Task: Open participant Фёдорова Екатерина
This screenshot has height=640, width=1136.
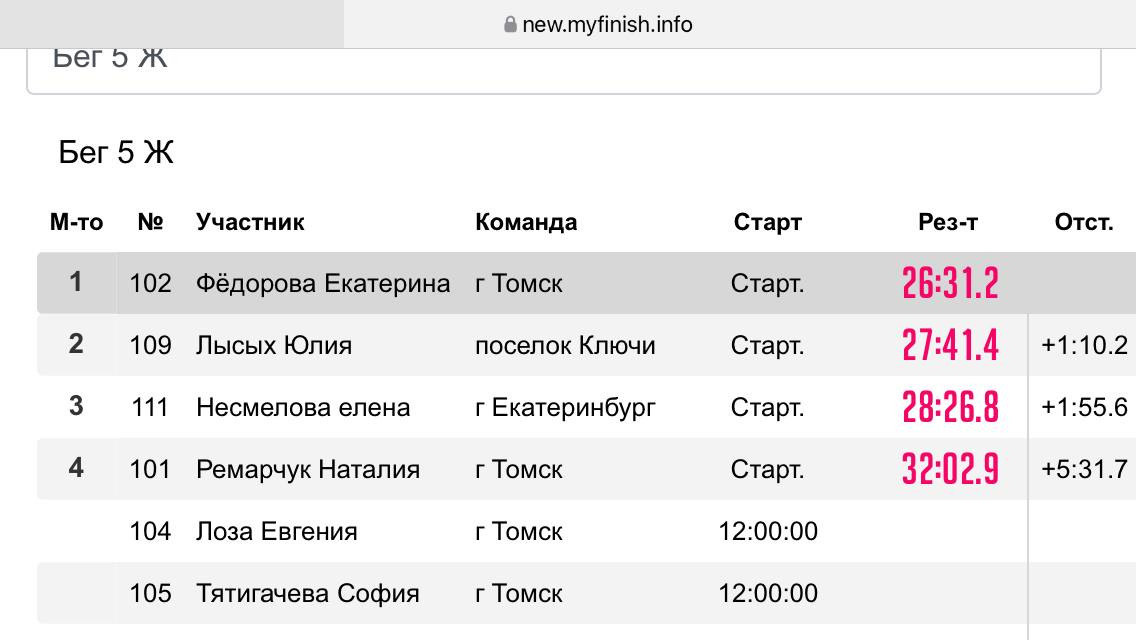Action: (x=323, y=283)
